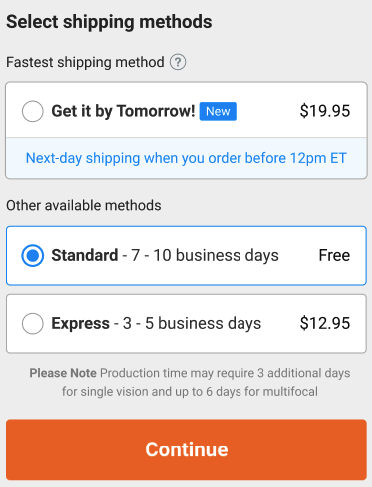
Task: Select the Get it by Tomorrow radio button
Action: [33, 111]
